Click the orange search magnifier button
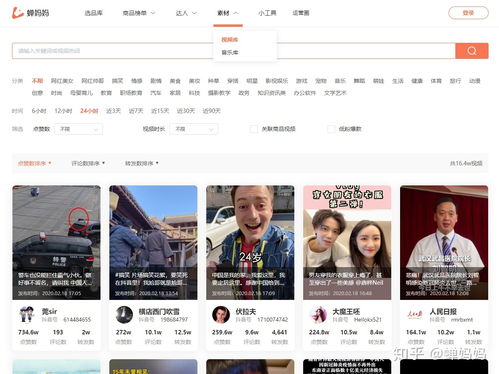The image size is (499, 374). pyautogui.click(x=472, y=51)
